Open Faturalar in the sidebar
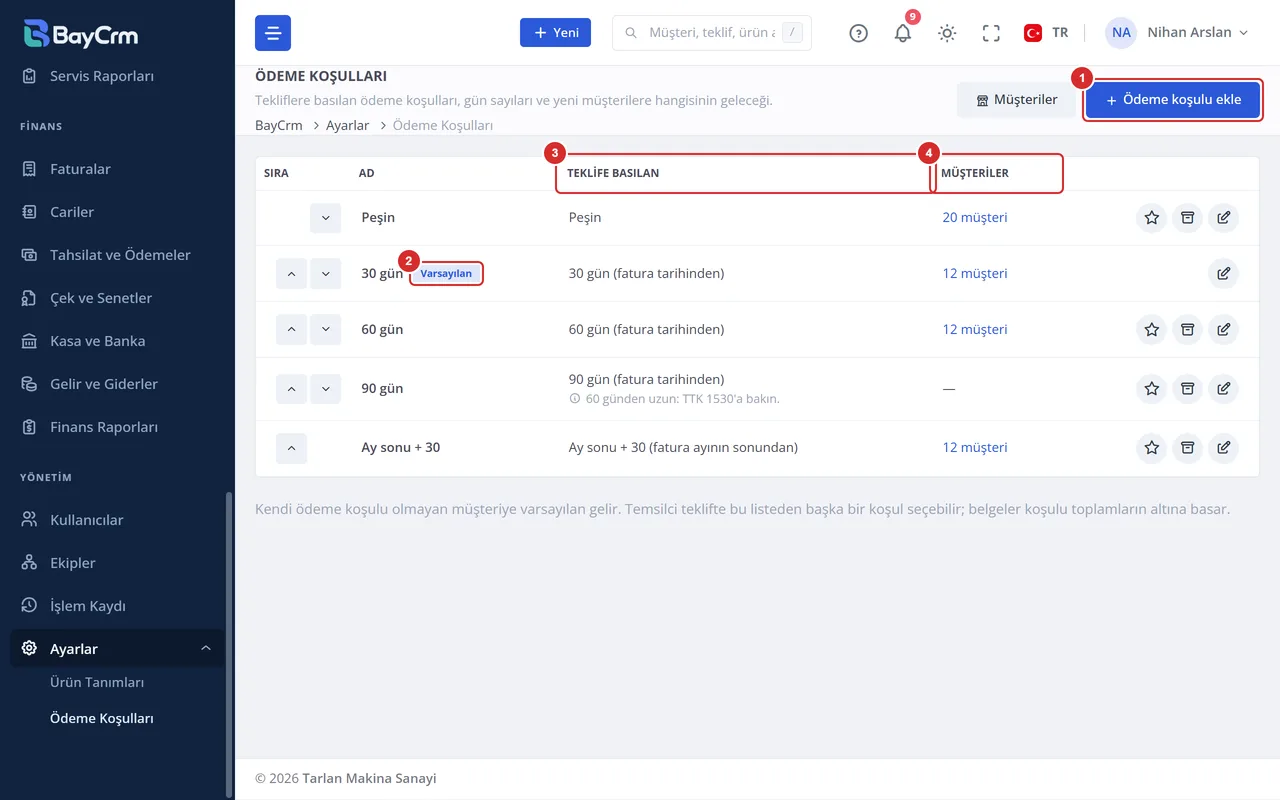Screen dimensions: 1280x800 click(x=117, y=169)
